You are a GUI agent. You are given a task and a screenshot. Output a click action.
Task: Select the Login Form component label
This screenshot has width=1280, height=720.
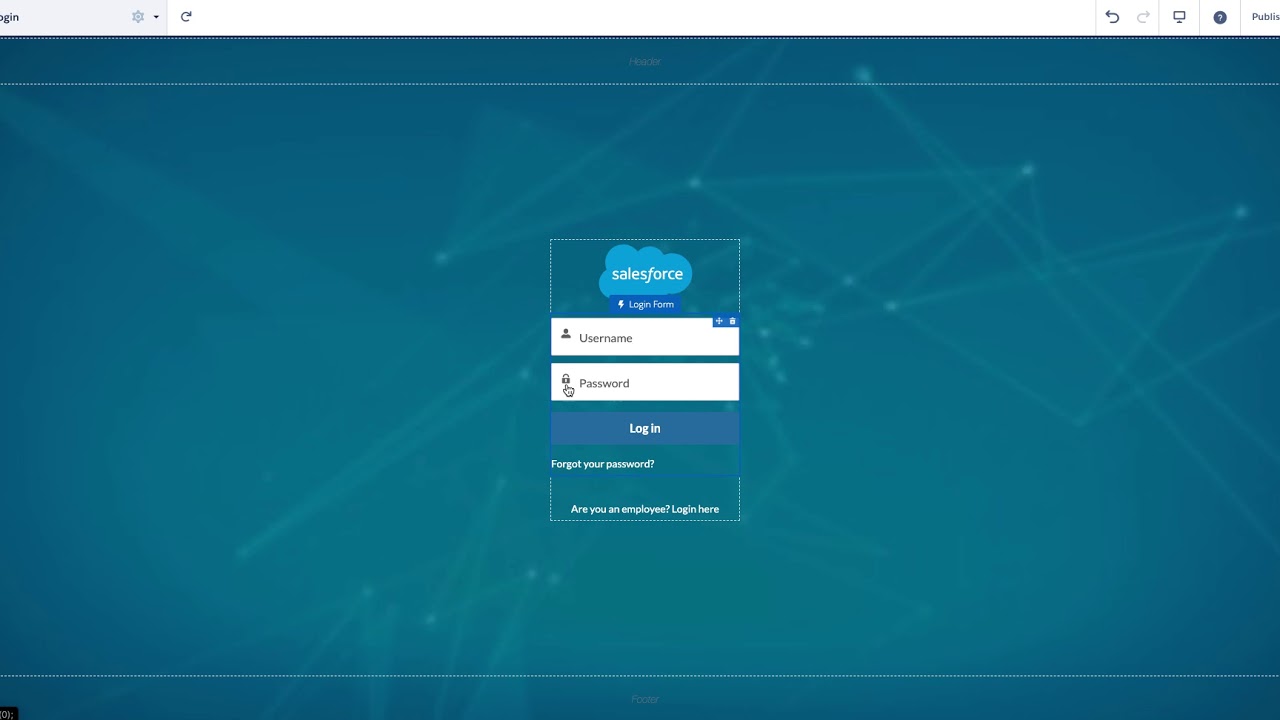pyautogui.click(x=645, y=304)
